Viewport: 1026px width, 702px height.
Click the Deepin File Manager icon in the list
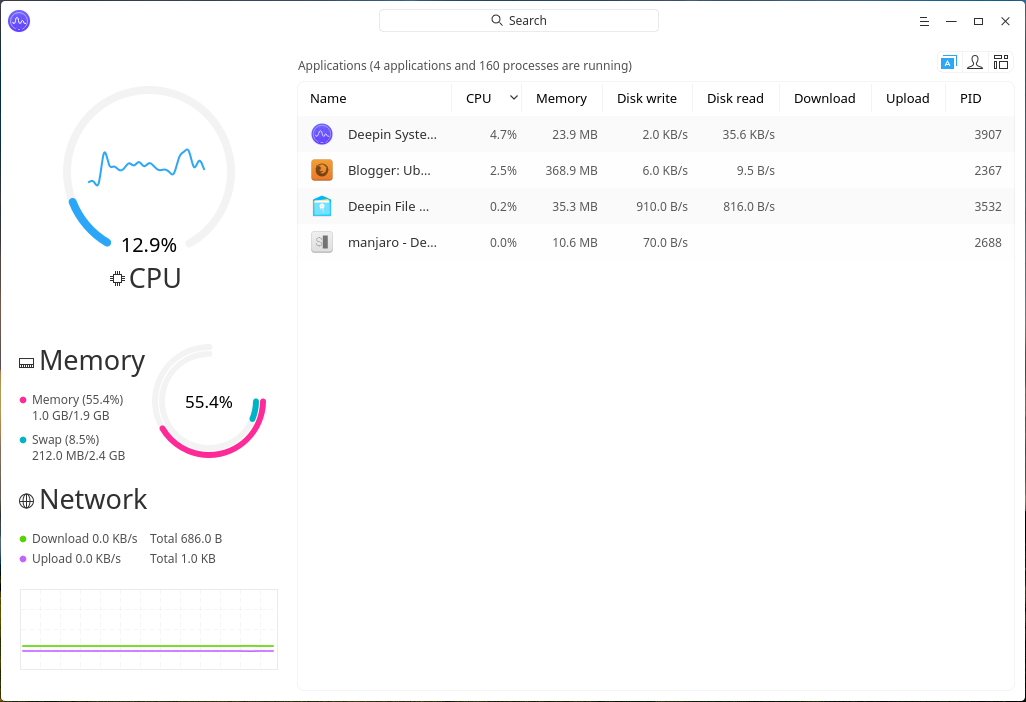[x=322, y=206]
